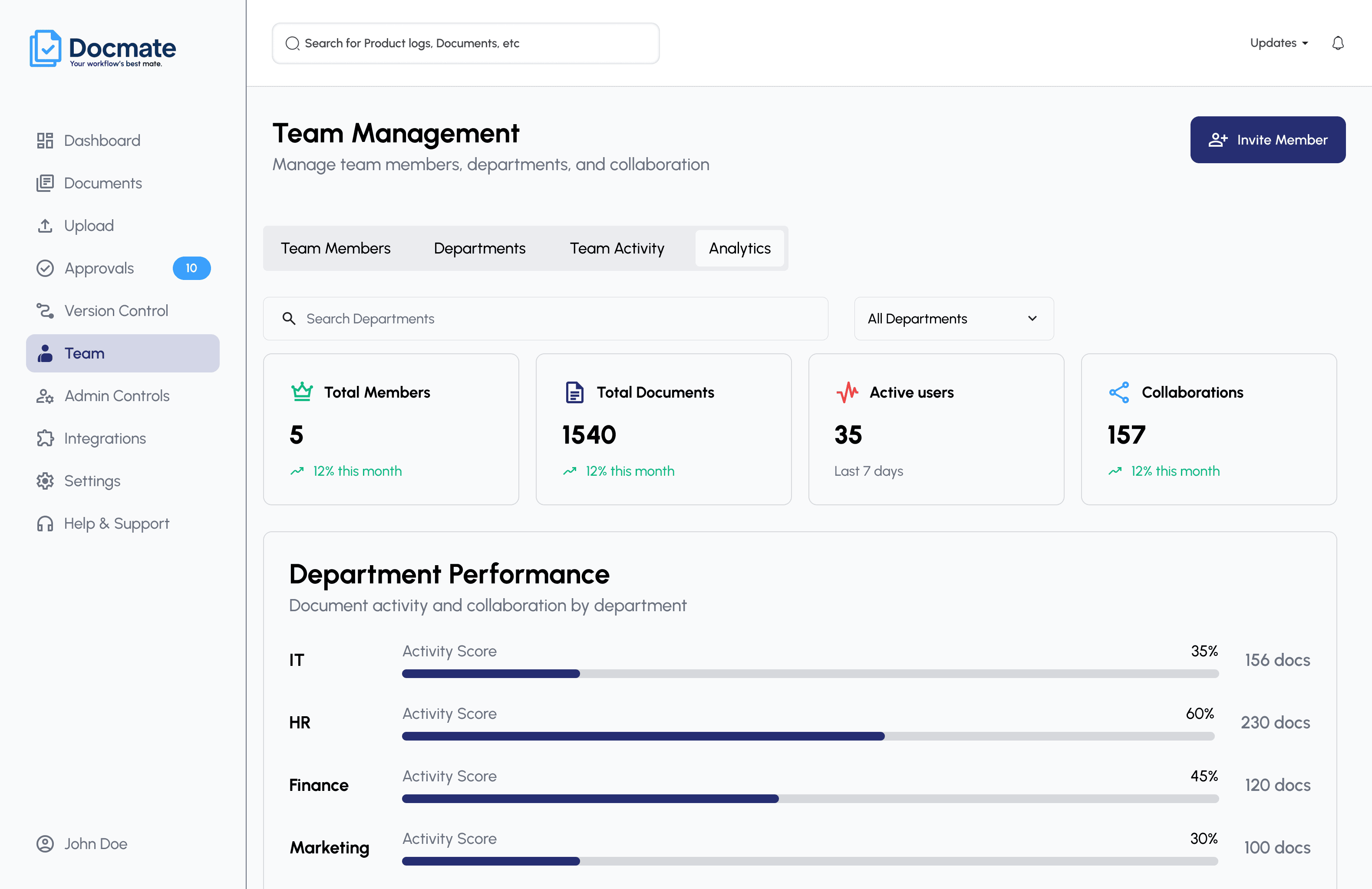Click the "120 docs" count for Finance
Screen dimensions: 1372x889
click(x=1277, y=785)
